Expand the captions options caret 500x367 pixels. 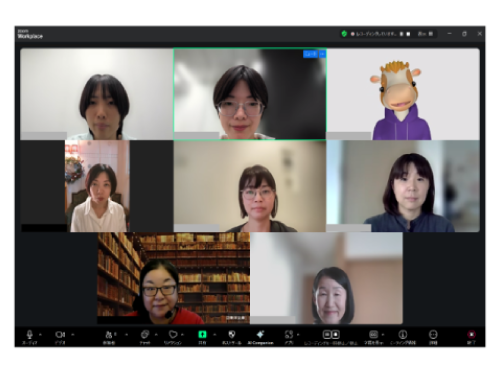(383, 334)
